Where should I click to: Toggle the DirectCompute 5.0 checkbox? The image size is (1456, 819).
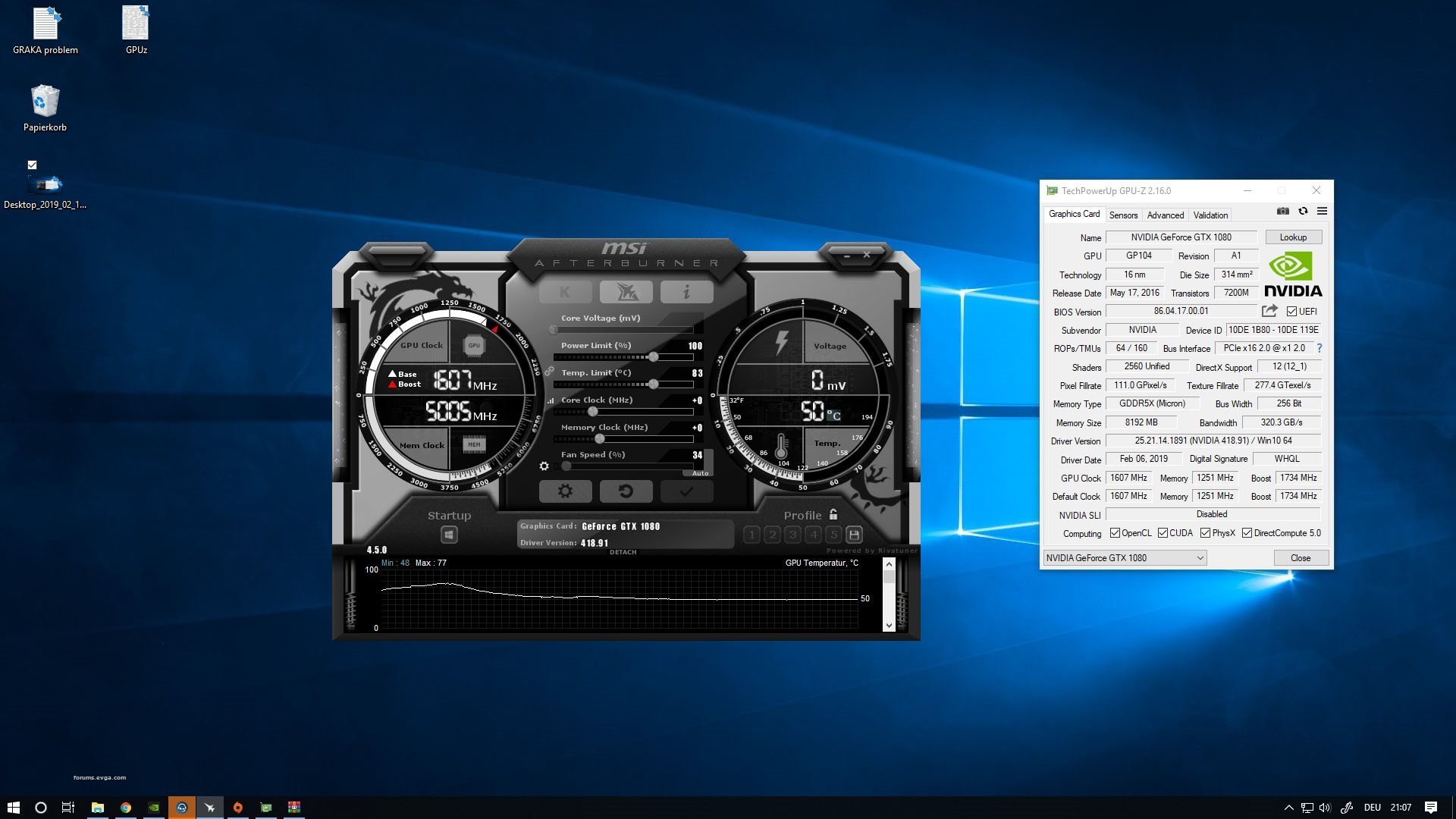pyautogui.click(x=1247, y=533)
